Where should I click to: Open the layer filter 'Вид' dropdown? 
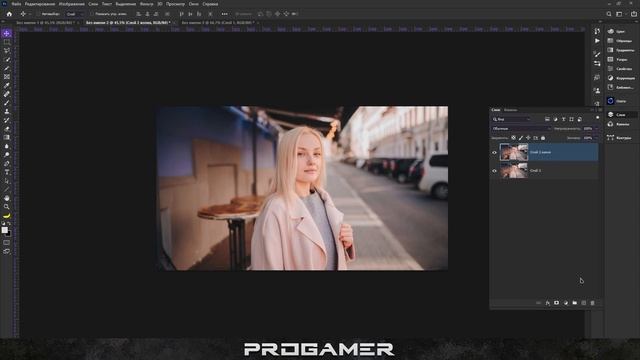coord(511,119)
